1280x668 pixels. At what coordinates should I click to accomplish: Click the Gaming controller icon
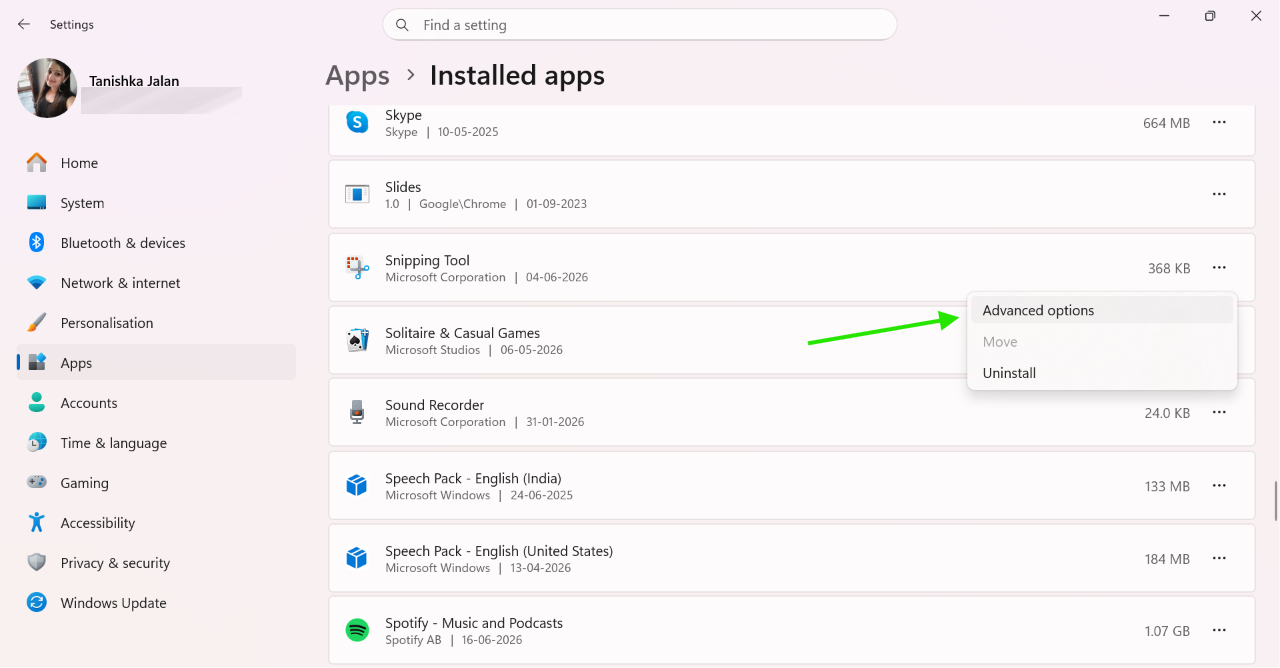point(37,482)
